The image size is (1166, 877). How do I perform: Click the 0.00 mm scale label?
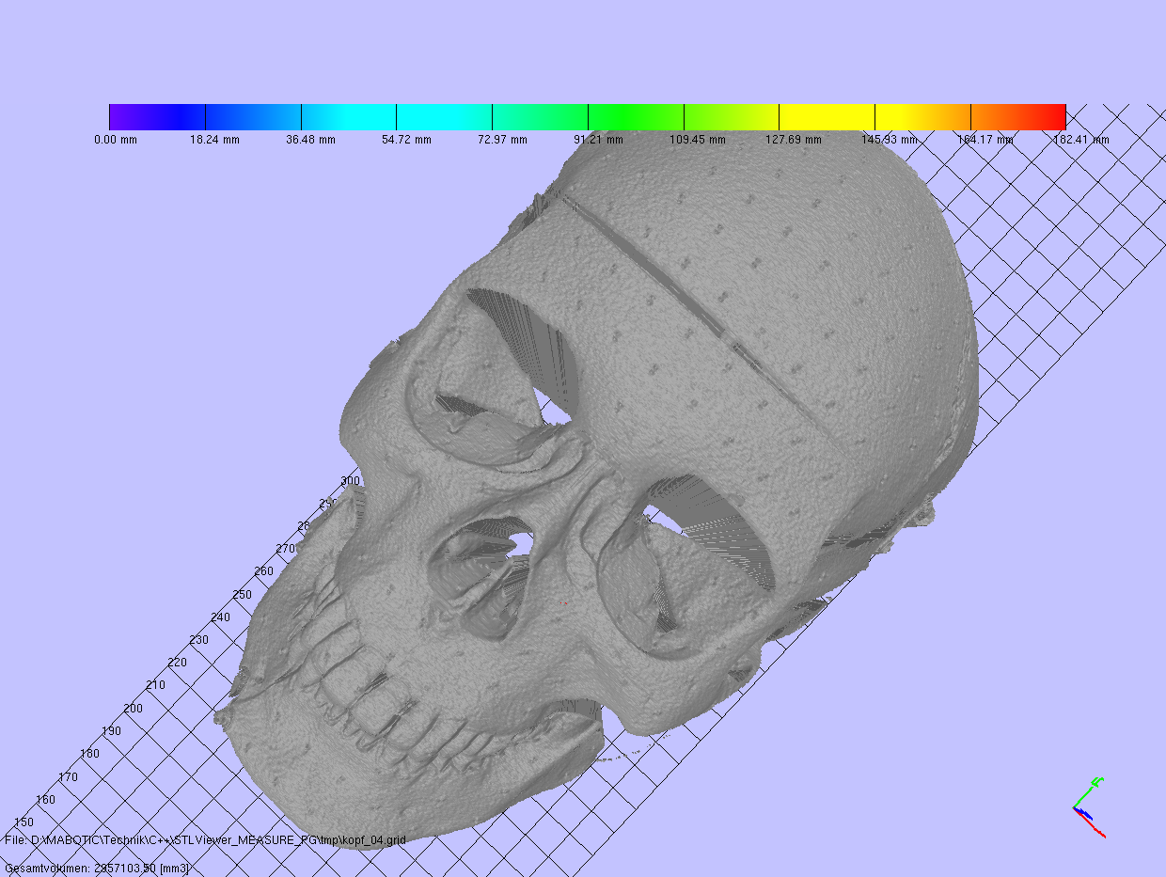(116, 140)
